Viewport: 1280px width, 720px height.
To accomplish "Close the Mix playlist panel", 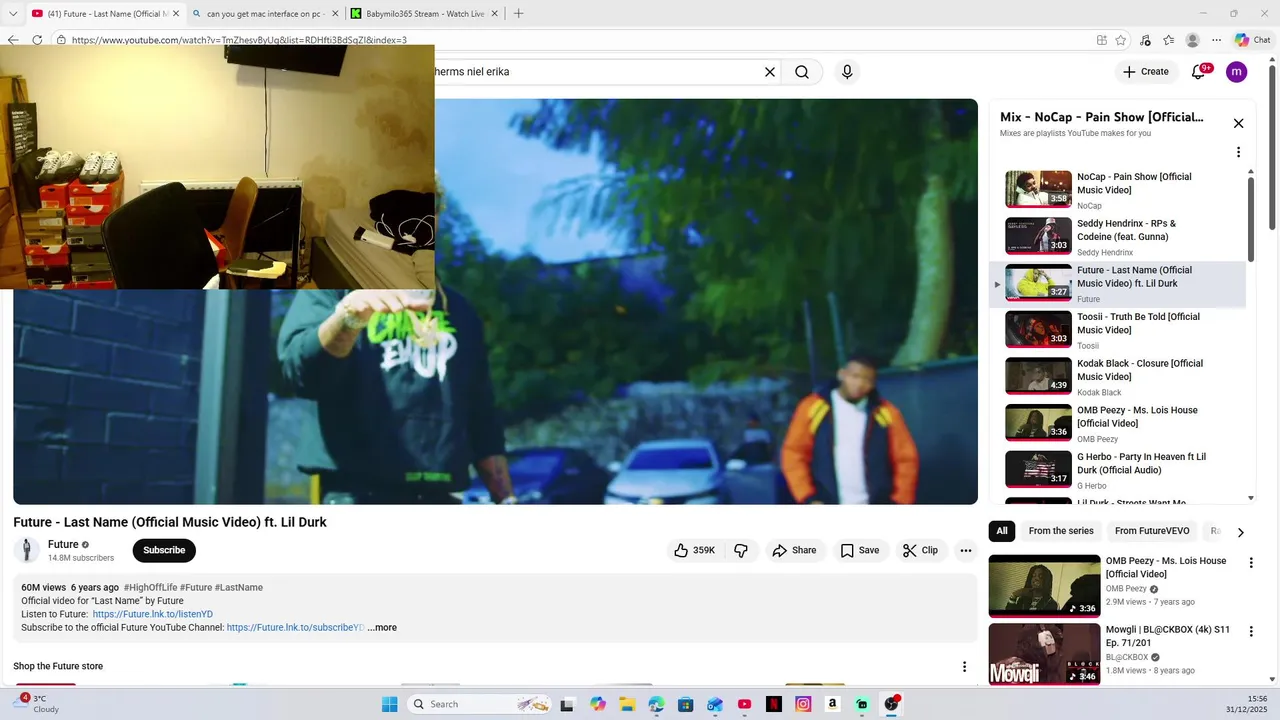I will [x=1238, y=123].
